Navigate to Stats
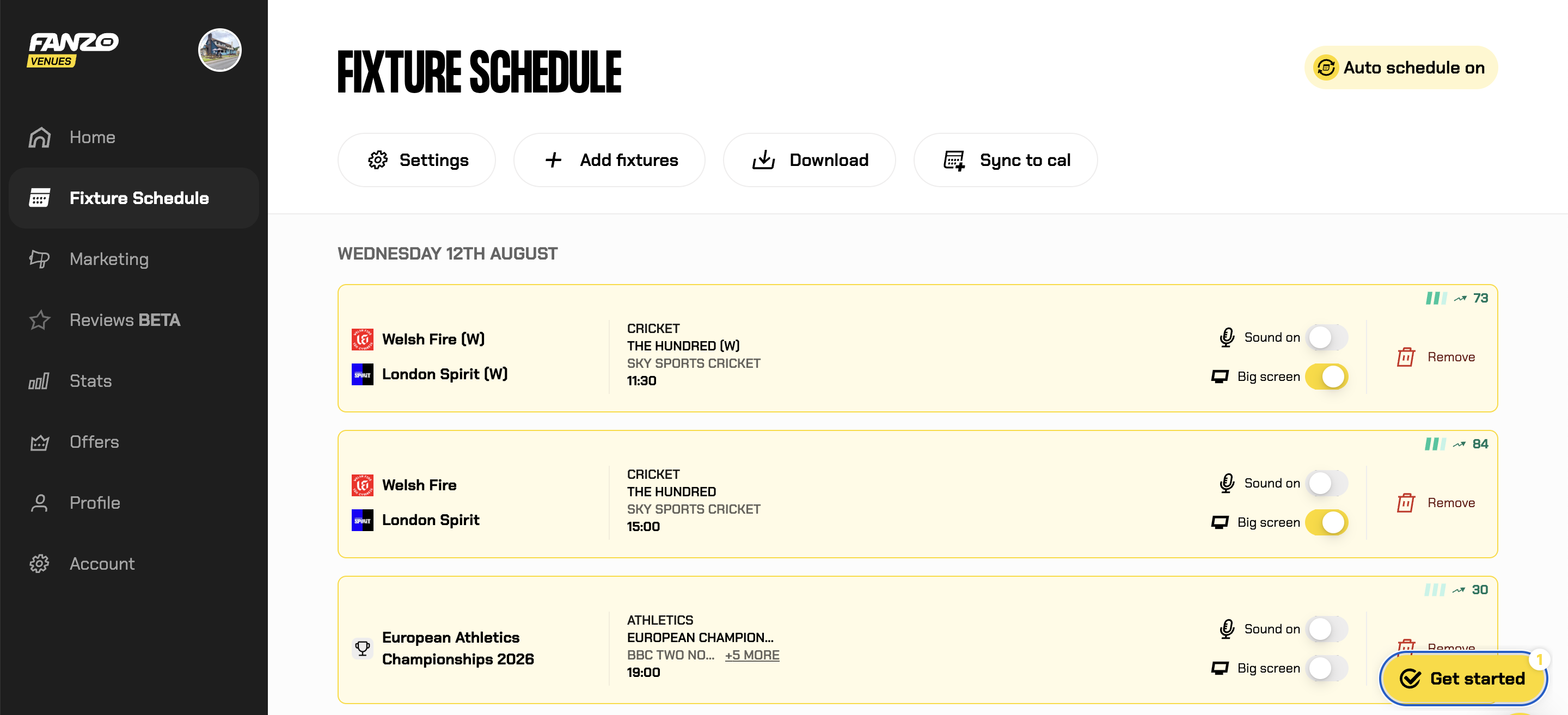 pos(134,380)
